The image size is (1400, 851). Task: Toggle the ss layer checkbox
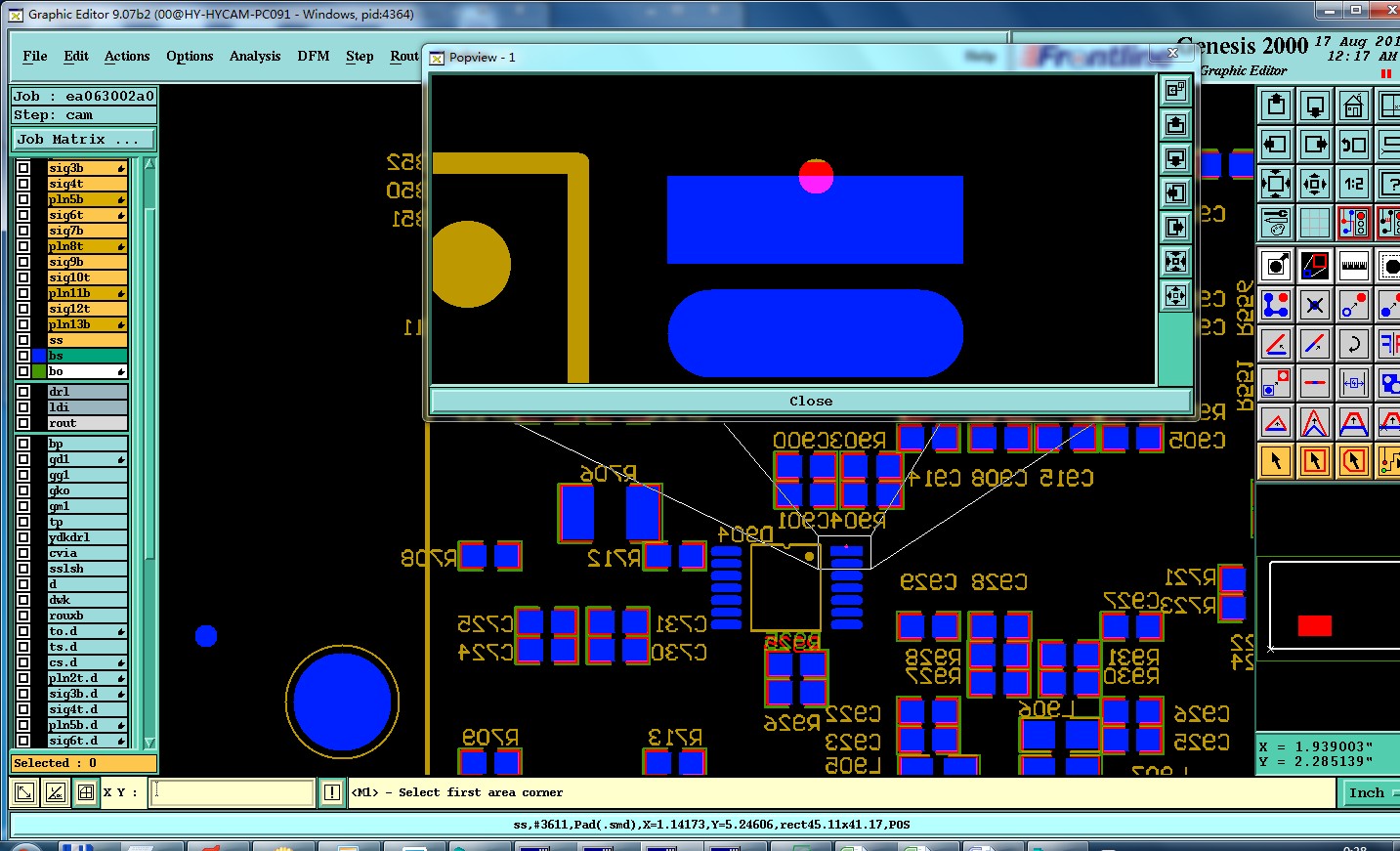[x=23, y=340]
